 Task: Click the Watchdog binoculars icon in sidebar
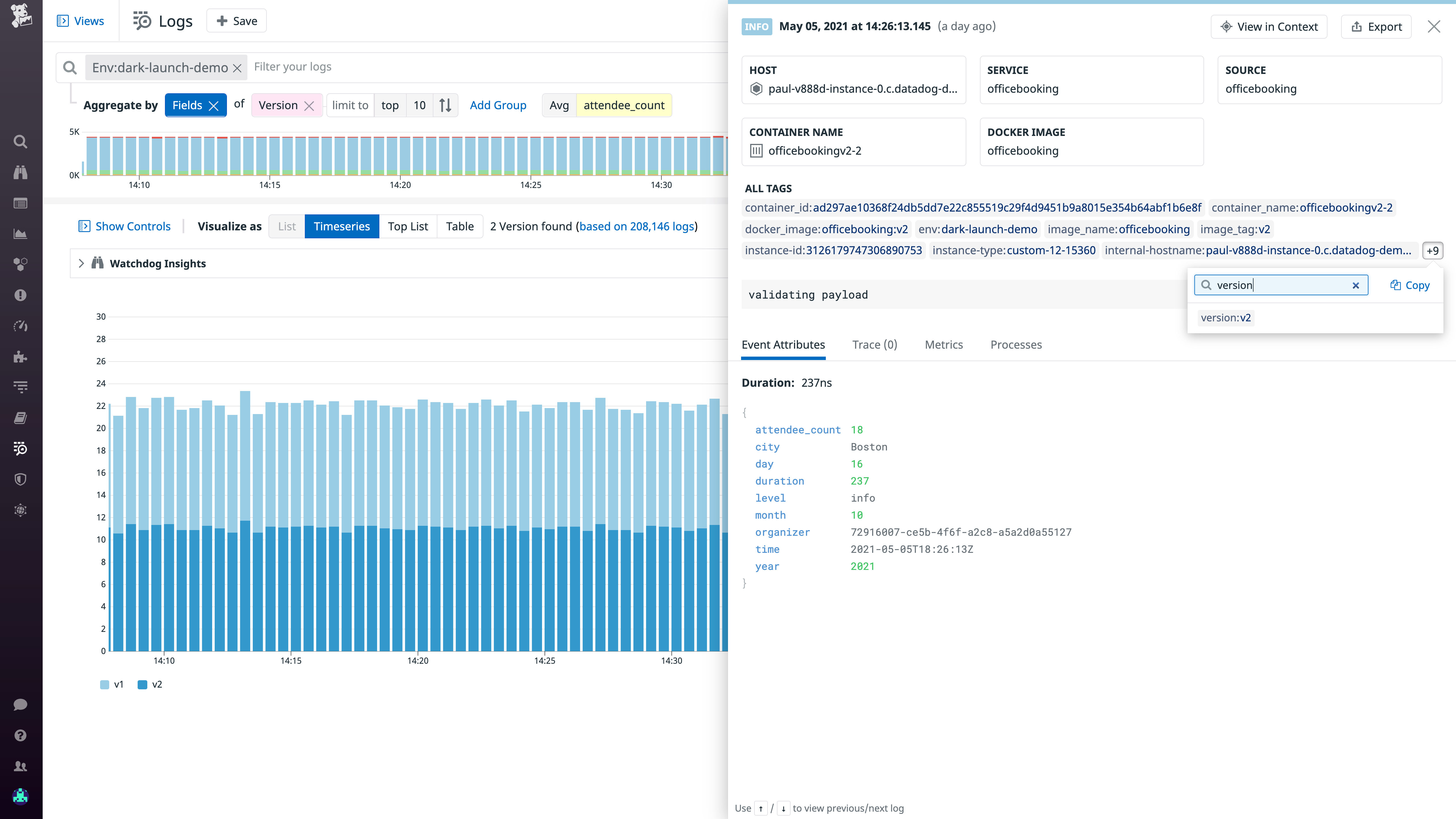tap(20, 172)
